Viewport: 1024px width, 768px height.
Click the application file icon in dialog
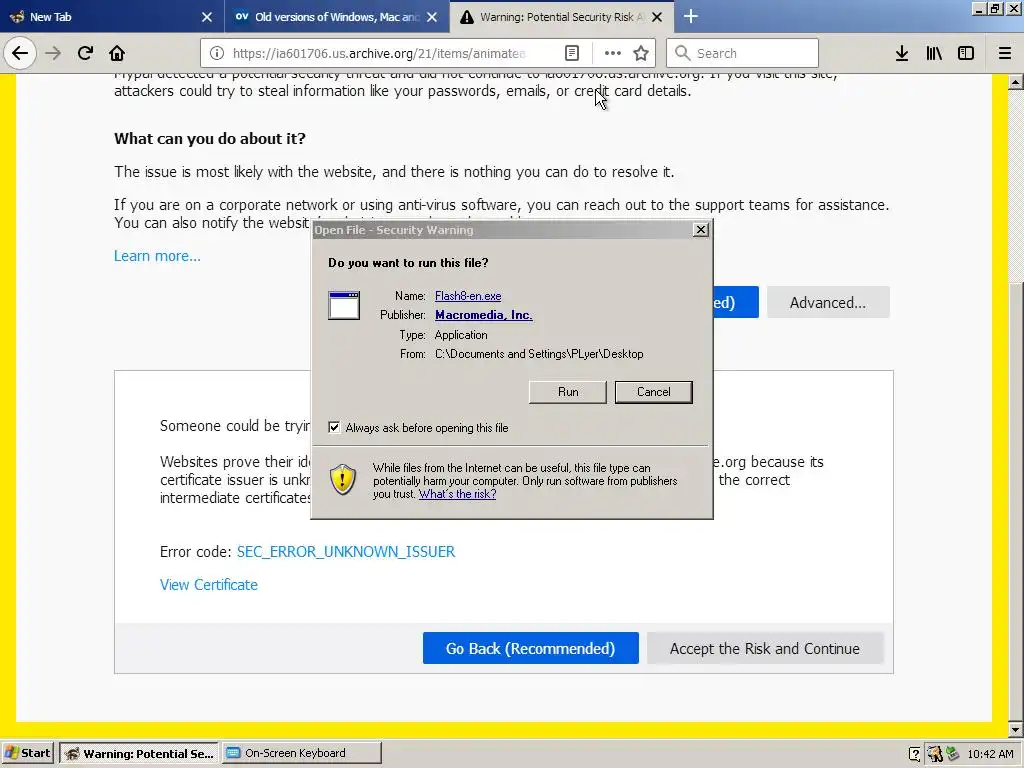click(344, 305)
